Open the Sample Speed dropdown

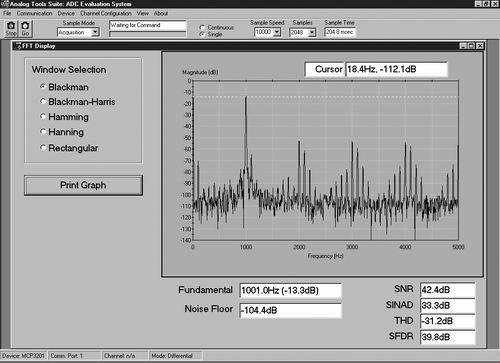coord(277,32)
